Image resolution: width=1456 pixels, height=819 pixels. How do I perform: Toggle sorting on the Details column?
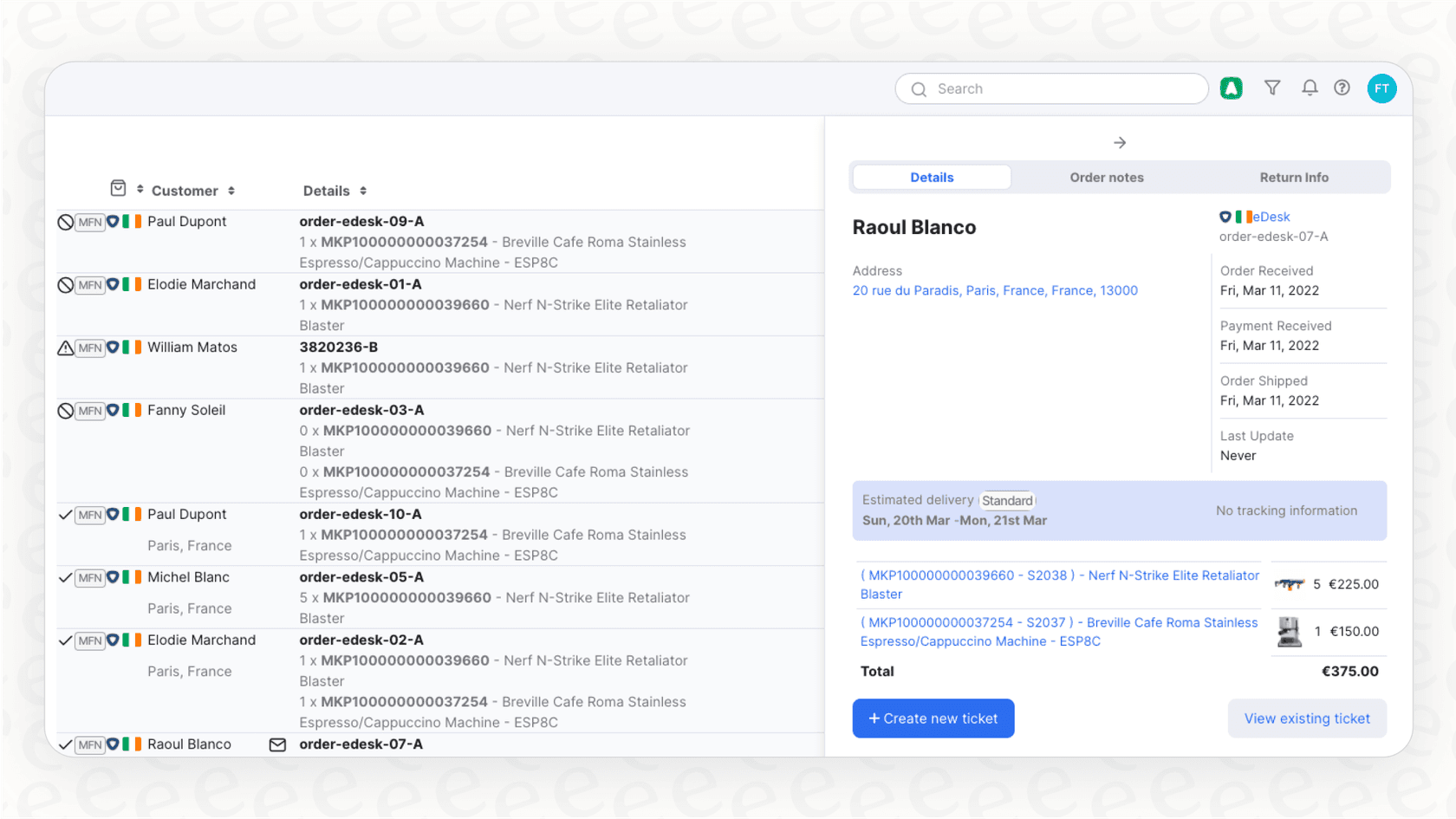(x=361, y=190)
